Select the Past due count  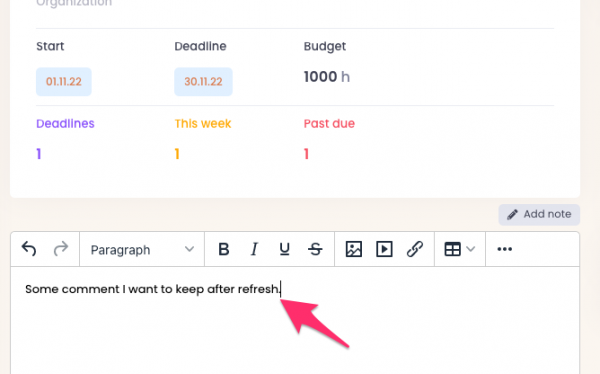tap(306, 154)
